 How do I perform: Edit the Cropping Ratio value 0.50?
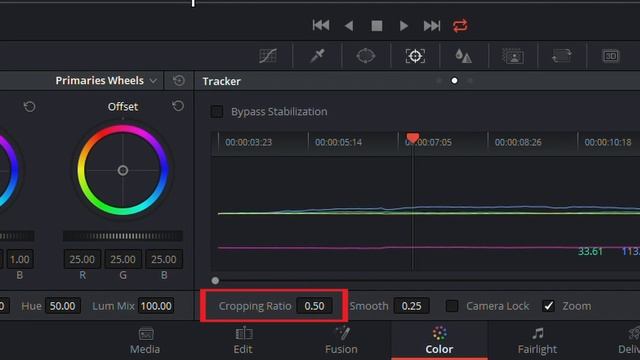pyautogui.click(x=314, y=306)
